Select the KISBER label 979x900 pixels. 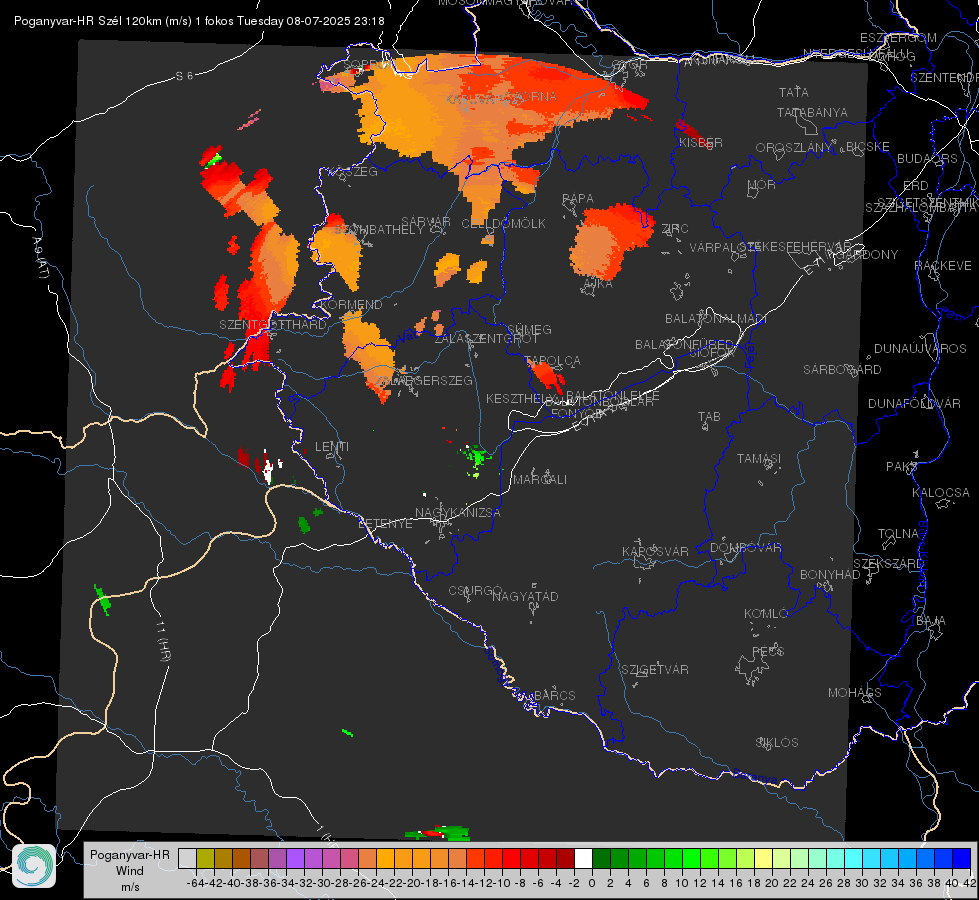[x=701, y=142]
